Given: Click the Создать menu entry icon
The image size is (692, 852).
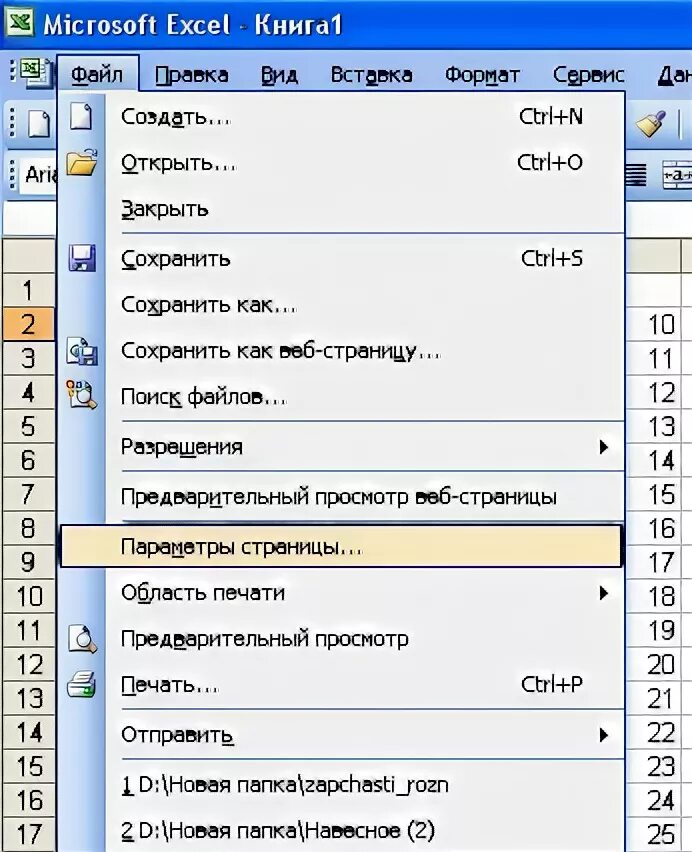Looking at the screenshot, I should click(81, 116).
